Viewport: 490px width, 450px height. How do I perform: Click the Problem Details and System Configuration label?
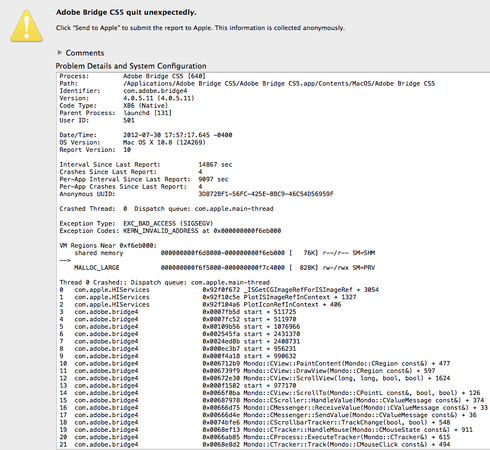click(131, 66)
